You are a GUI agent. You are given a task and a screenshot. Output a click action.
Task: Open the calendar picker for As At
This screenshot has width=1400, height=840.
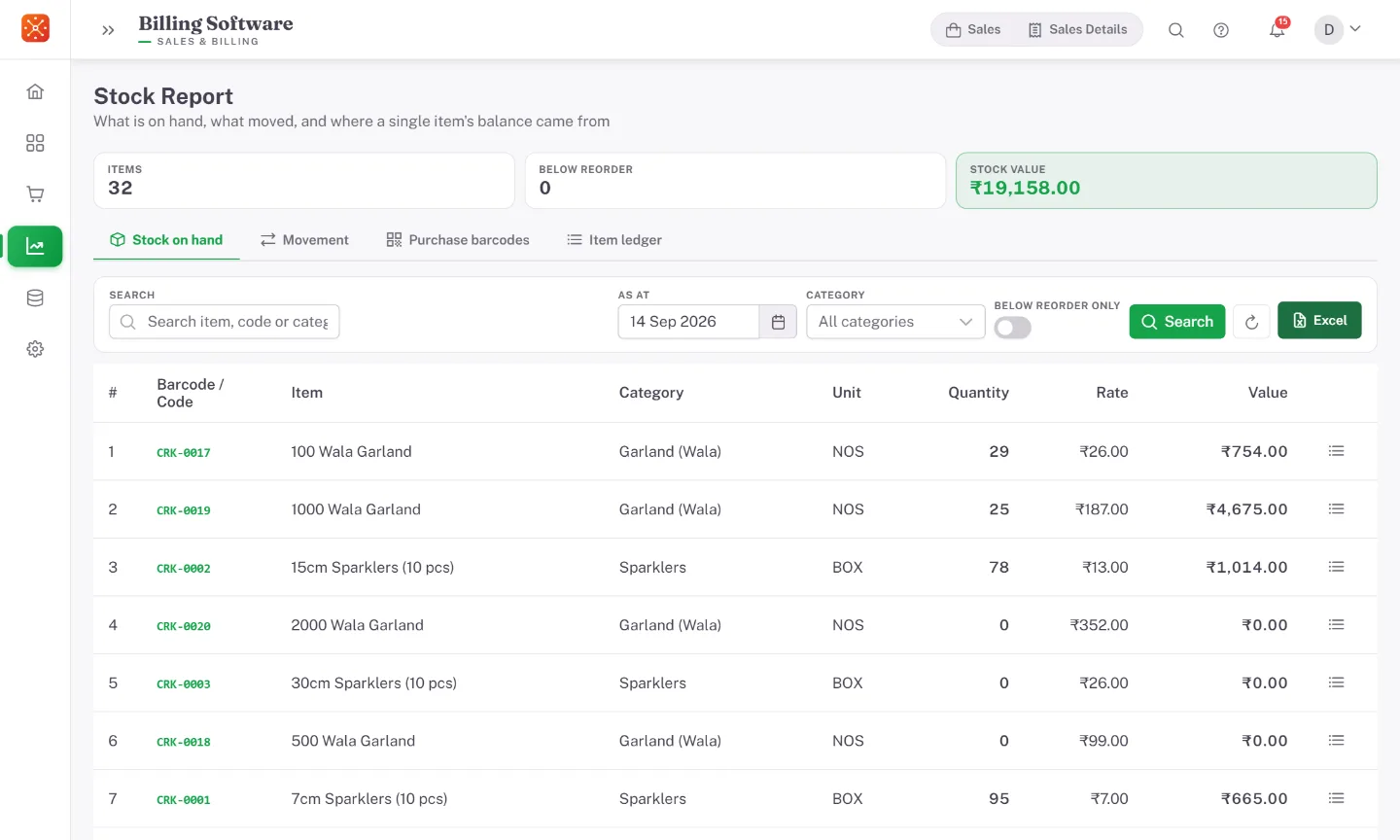click(778, 322)
